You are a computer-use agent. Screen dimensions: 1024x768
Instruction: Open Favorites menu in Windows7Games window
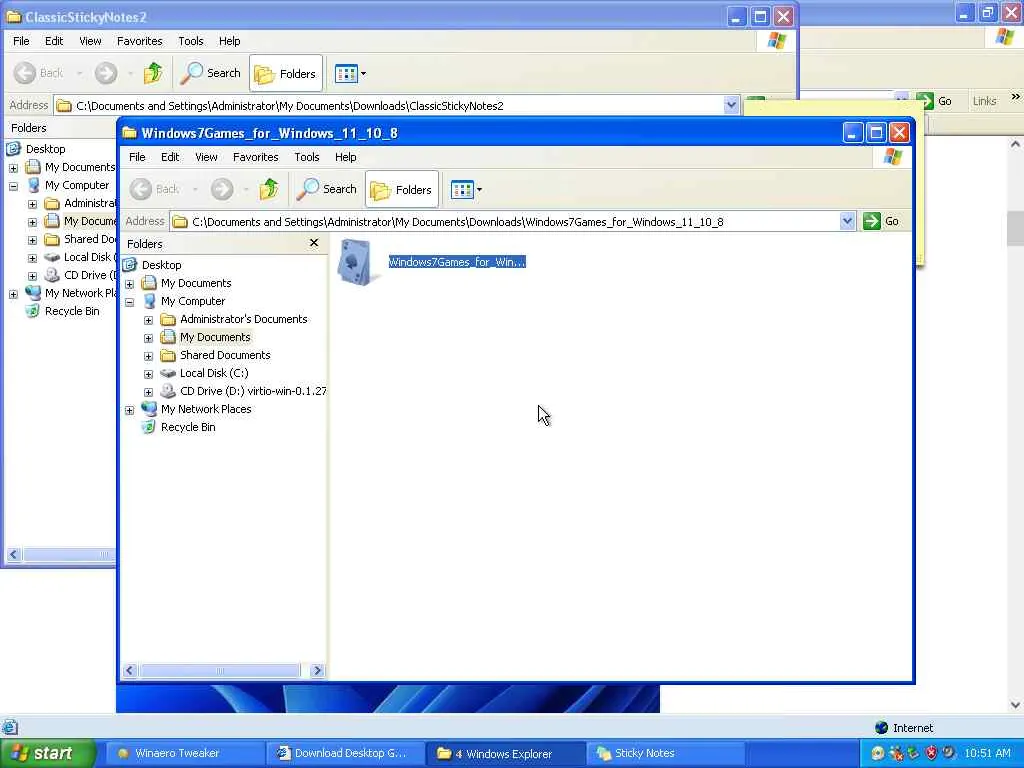tap(255, 157)
